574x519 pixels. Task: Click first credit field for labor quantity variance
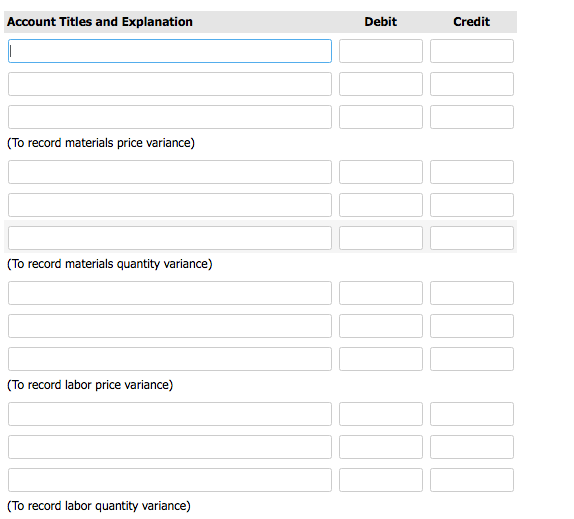point(472,414)
